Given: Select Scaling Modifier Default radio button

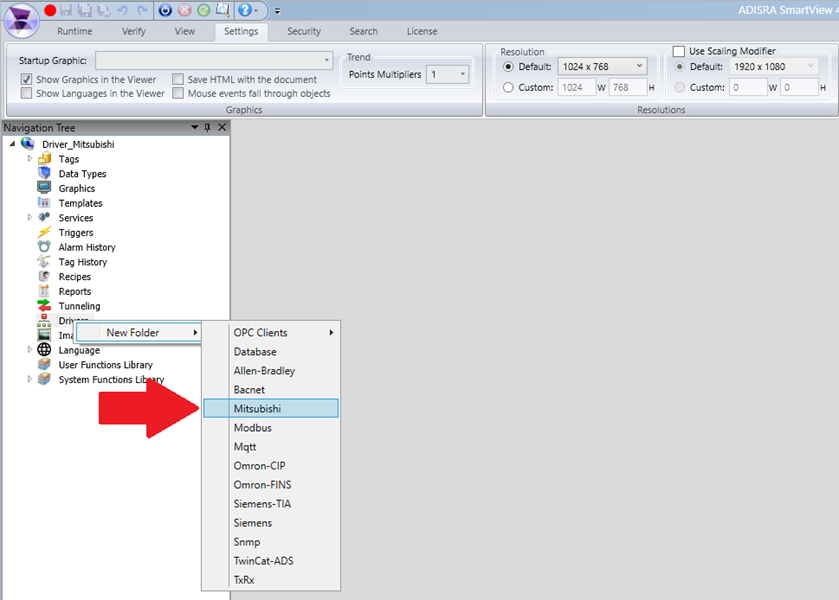Looking at the screenshot, I should click(680, 67).
